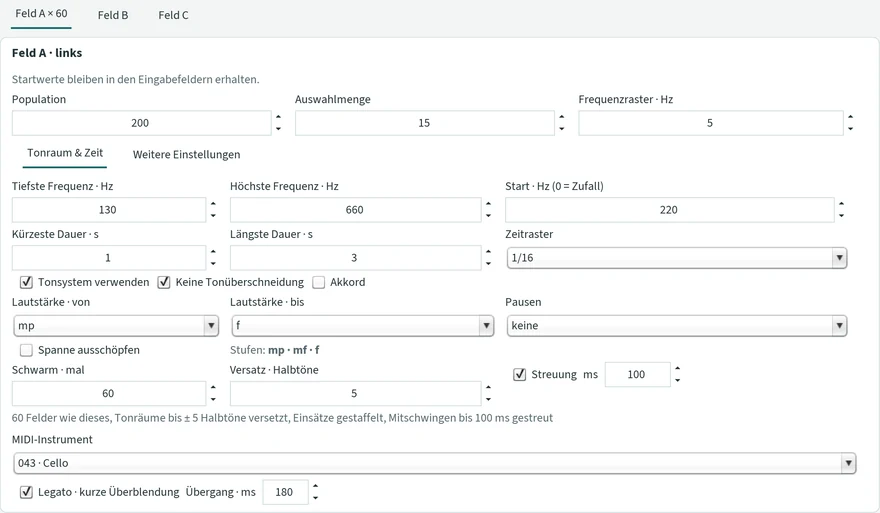Open MIDI-Instrument Cello dropdown
Screen dimensions: 880x513
(x=434, y=463)
